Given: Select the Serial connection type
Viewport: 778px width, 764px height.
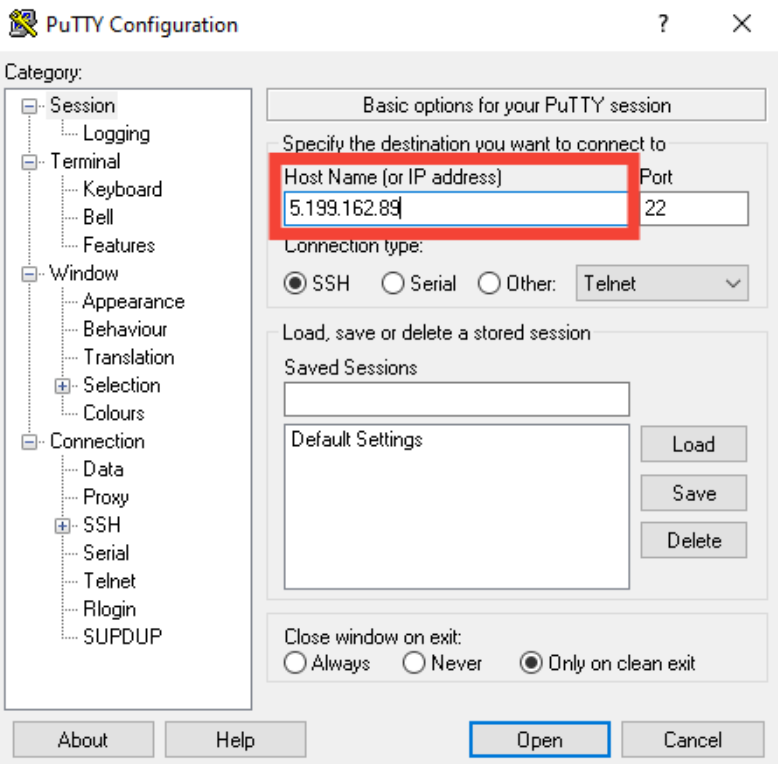Looking at the screenshot, I should 393,284.
